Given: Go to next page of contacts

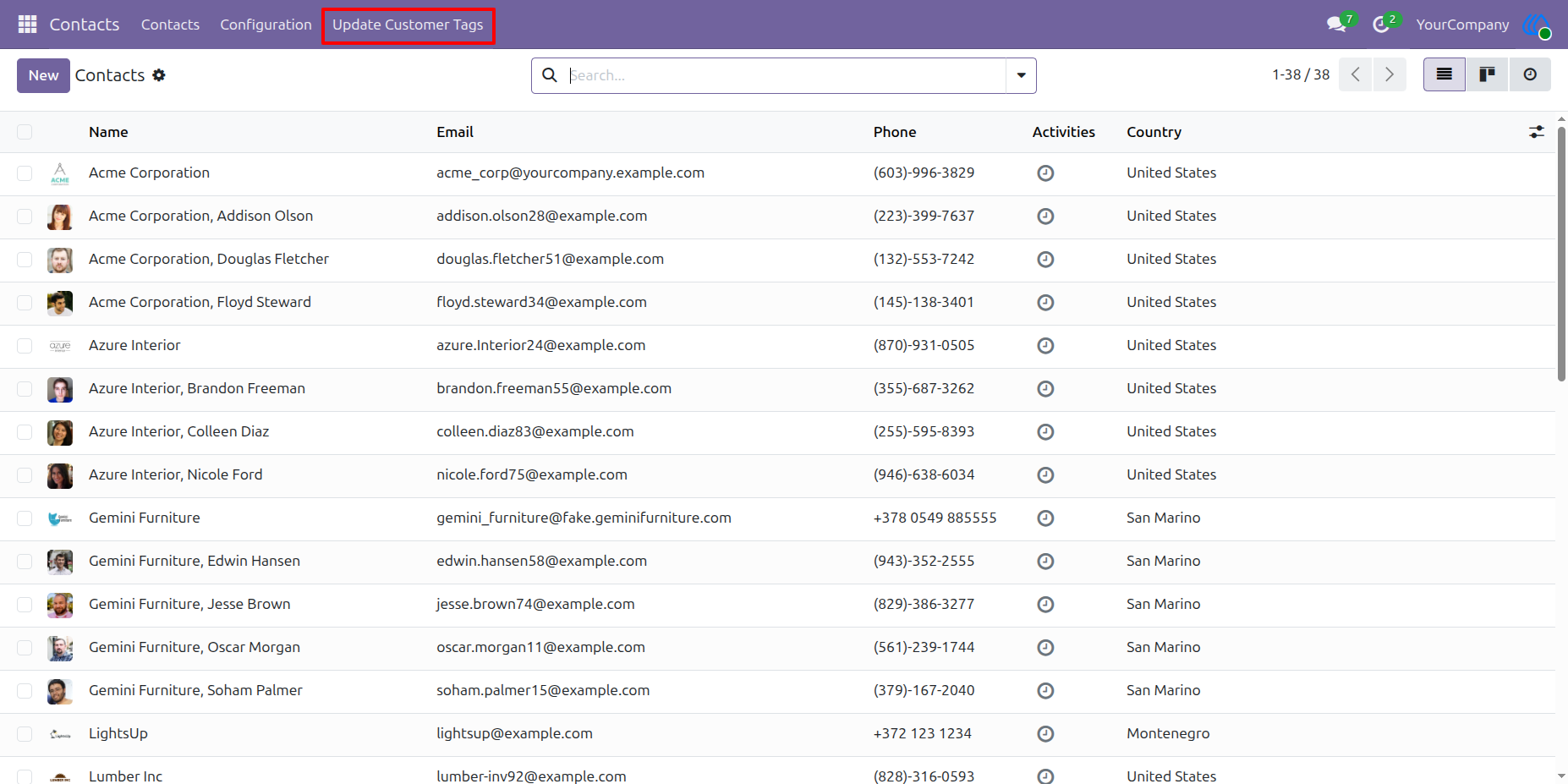Looking at the screenshot, I should click(1390, 74).
